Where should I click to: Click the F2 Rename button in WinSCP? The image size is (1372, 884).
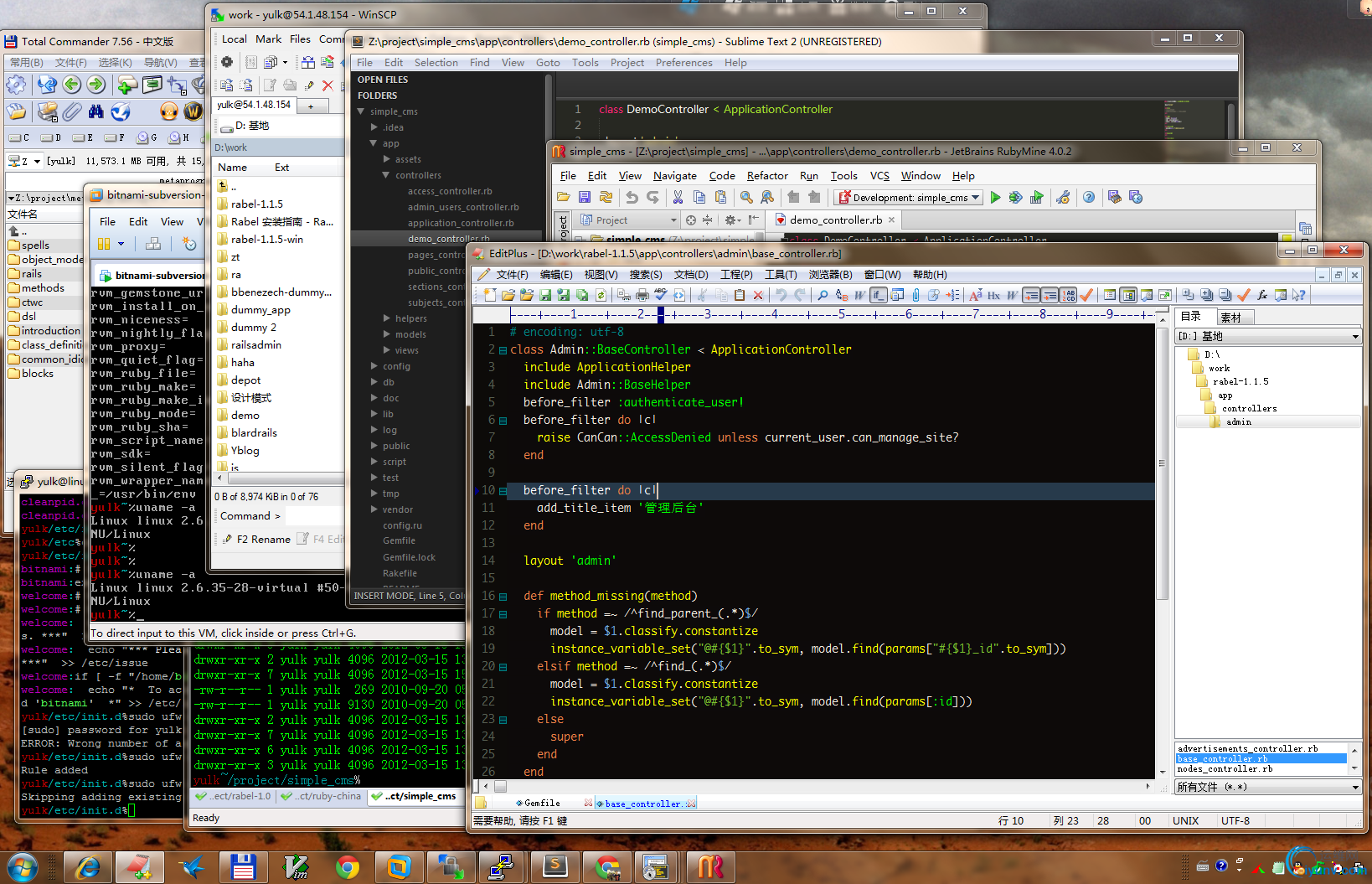point(258,540)
